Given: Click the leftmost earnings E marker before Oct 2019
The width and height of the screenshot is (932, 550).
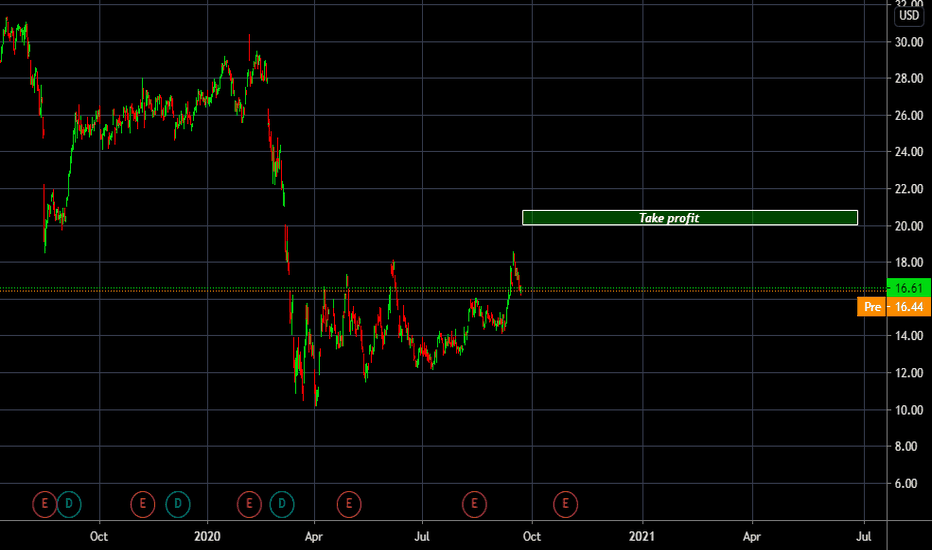Looking at the screenshot, I should [x=45, y=504].
